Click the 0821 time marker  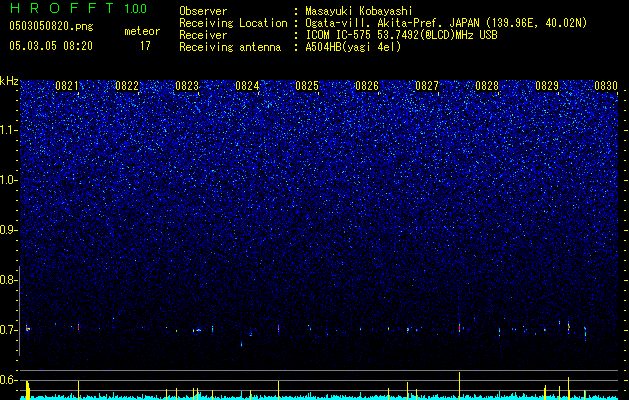pos(67,86)
